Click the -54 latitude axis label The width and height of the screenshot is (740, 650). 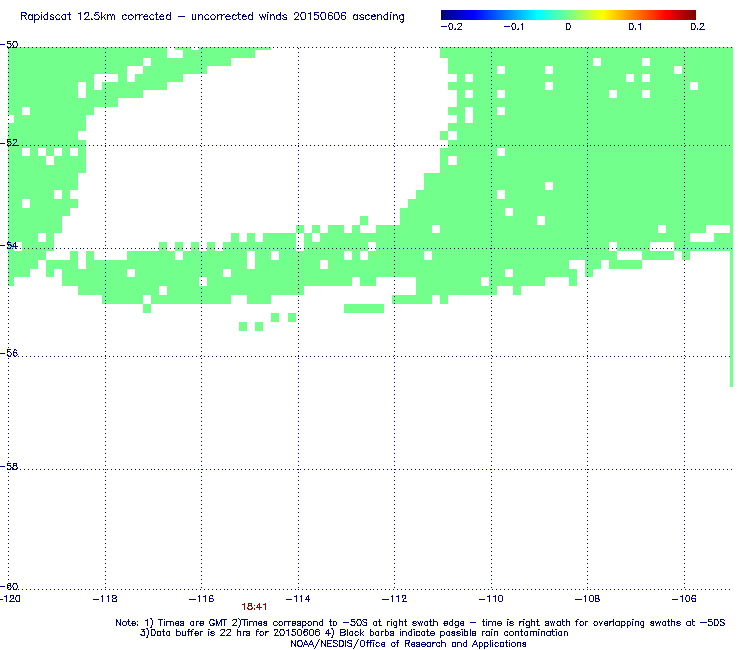pos(9,245)
